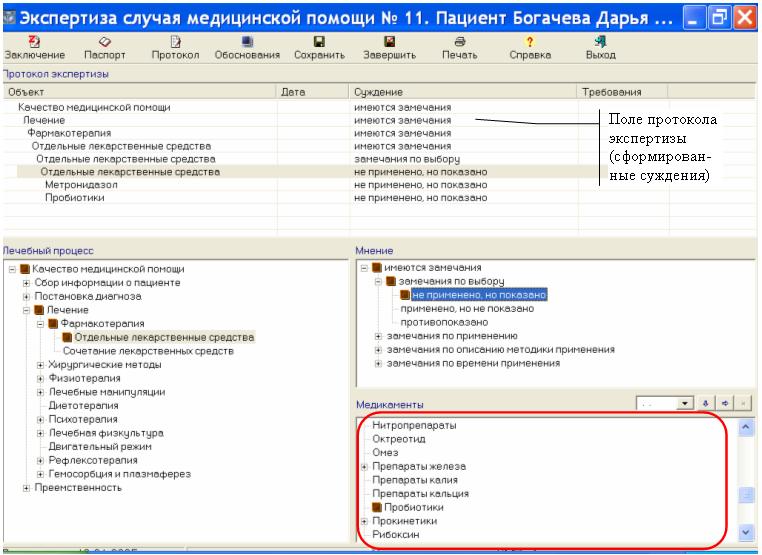Select 'противопоказано' in the opinion tree

[444, 323]
